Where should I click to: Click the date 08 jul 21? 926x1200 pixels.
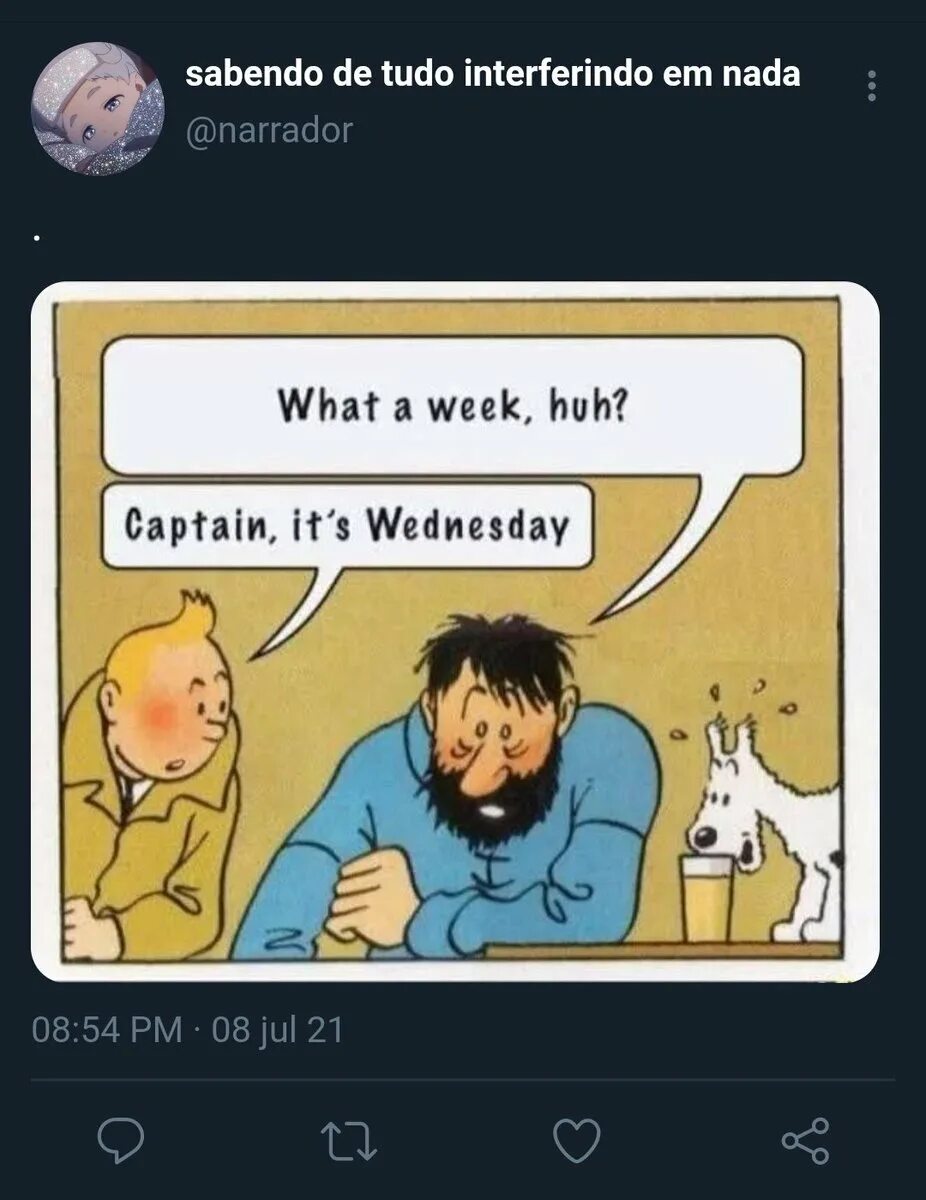[277, 1029]
